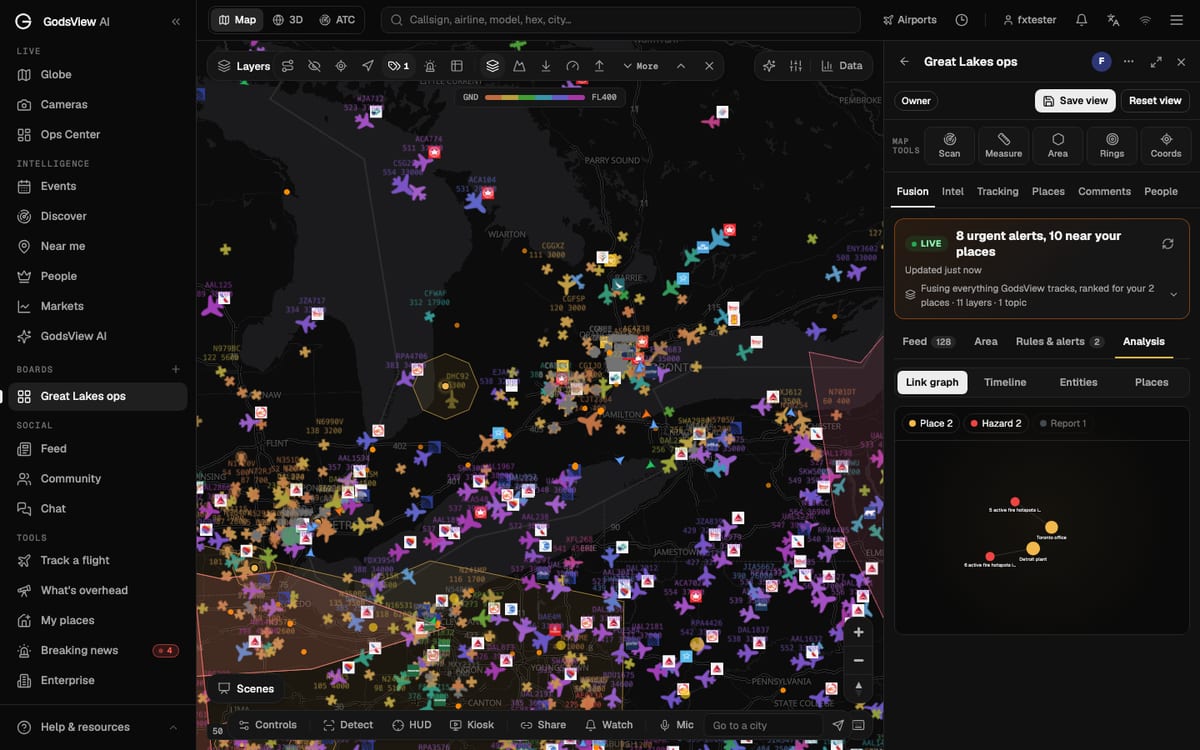1200x750 pixels.
Task: Switch to ATC view mode
Action: click(338, 20)
